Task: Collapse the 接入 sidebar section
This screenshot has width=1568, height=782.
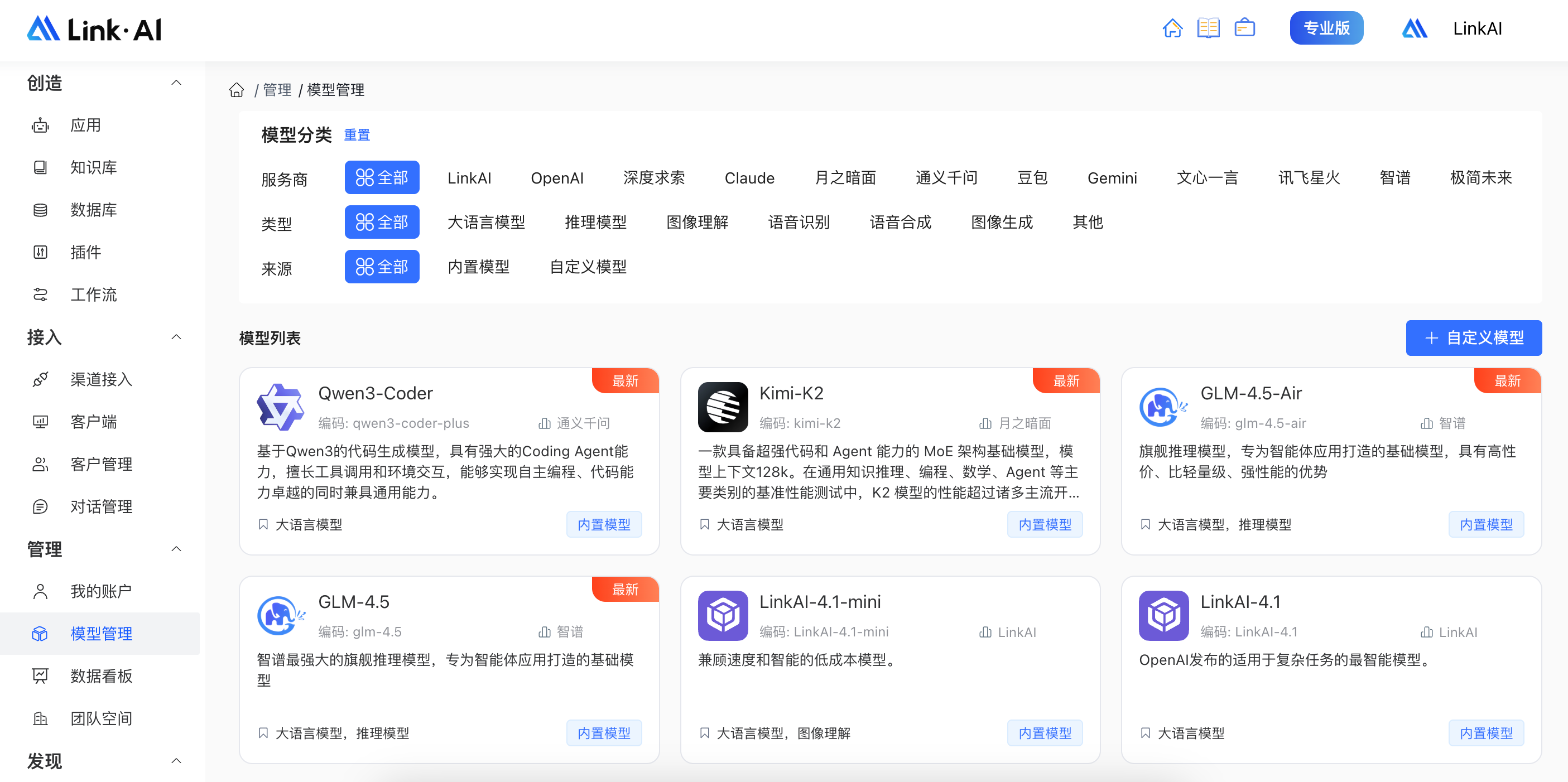Action: tap(176, 337)
